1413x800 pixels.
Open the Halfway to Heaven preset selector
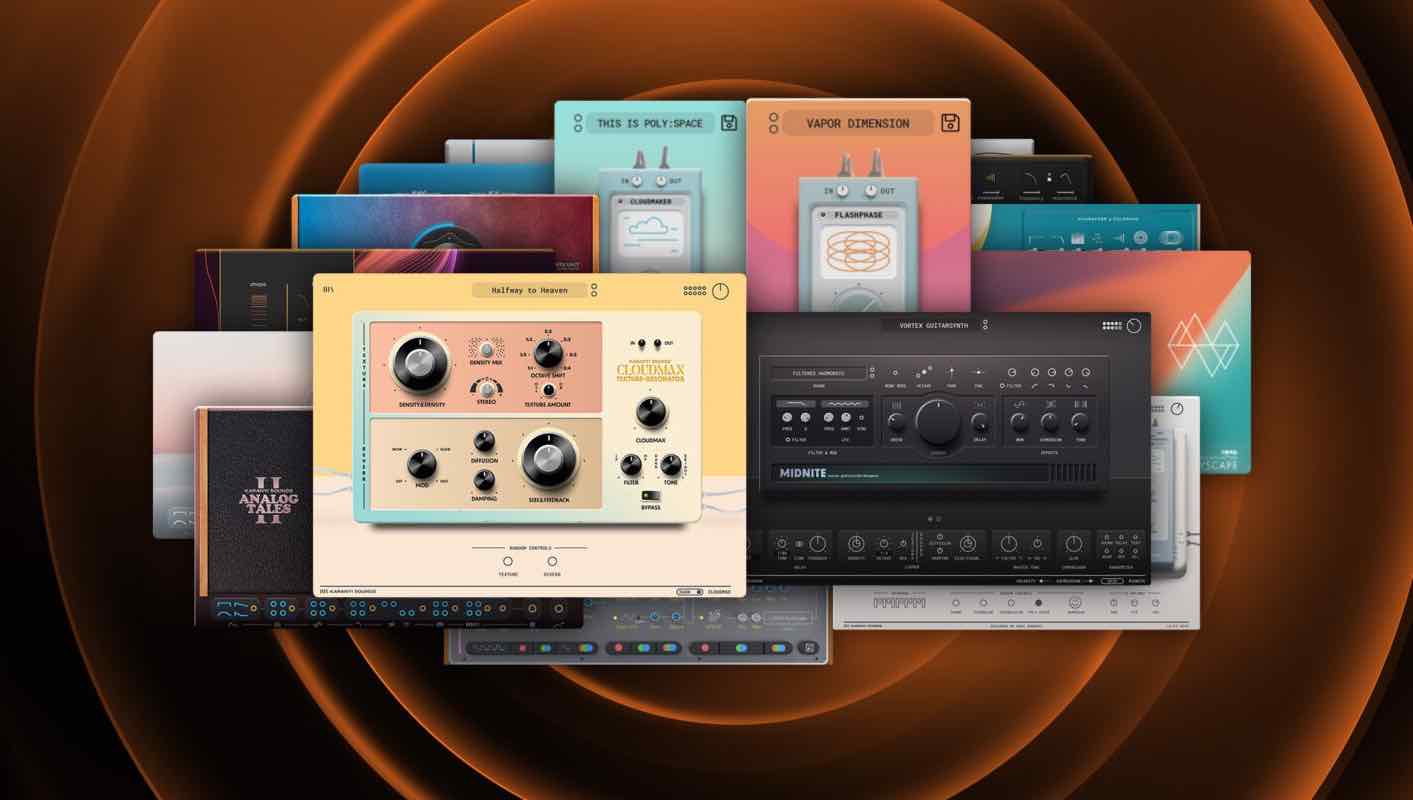point(529,291)
